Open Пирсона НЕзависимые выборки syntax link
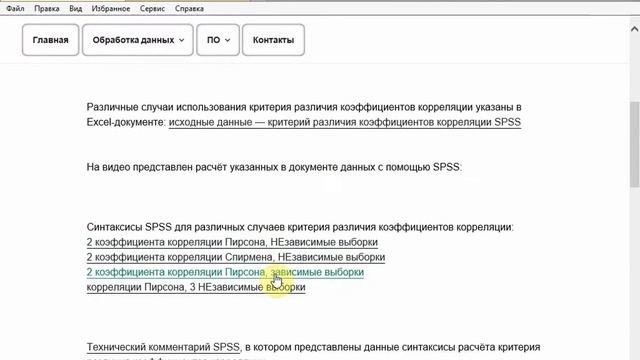640x360 pixels. (232, 242)
